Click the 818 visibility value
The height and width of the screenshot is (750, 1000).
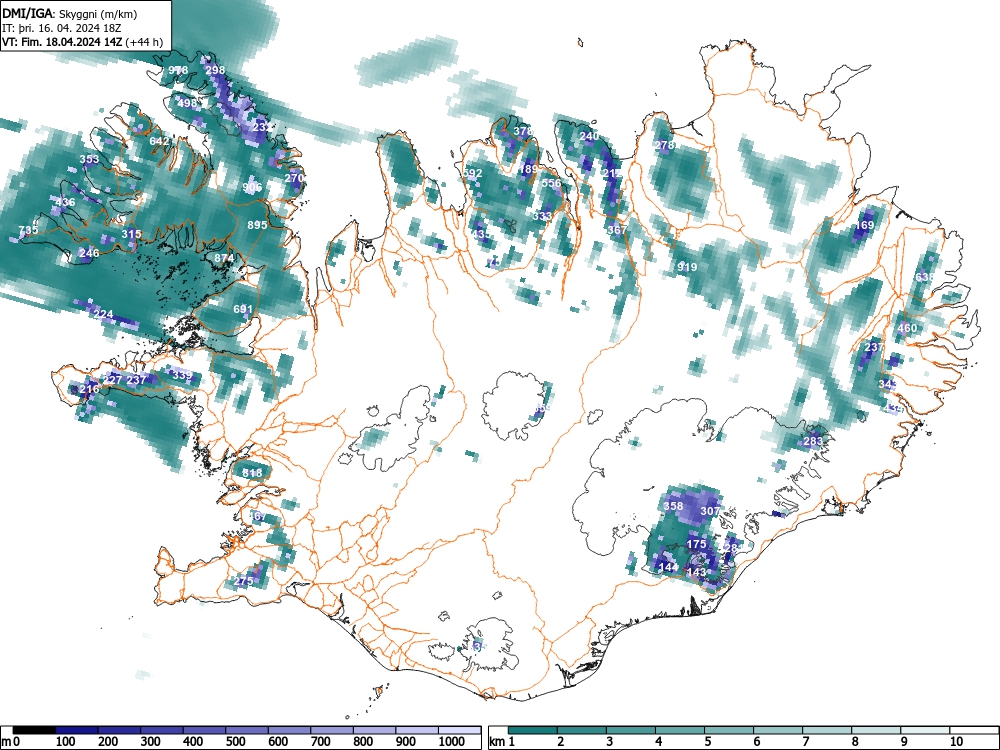(253, 473)
